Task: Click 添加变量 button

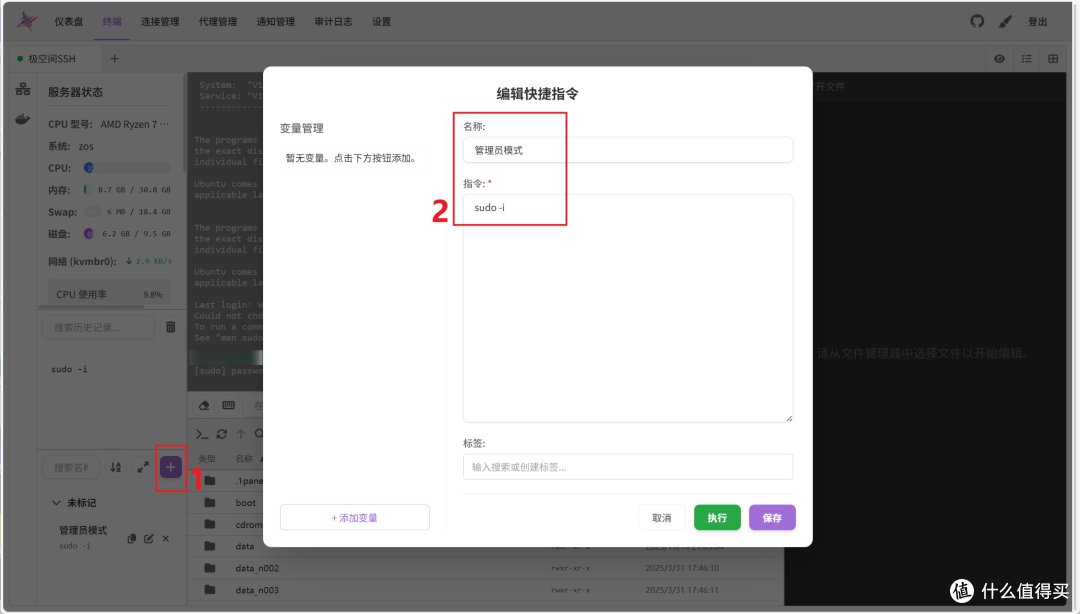Action: click(355, 518)
